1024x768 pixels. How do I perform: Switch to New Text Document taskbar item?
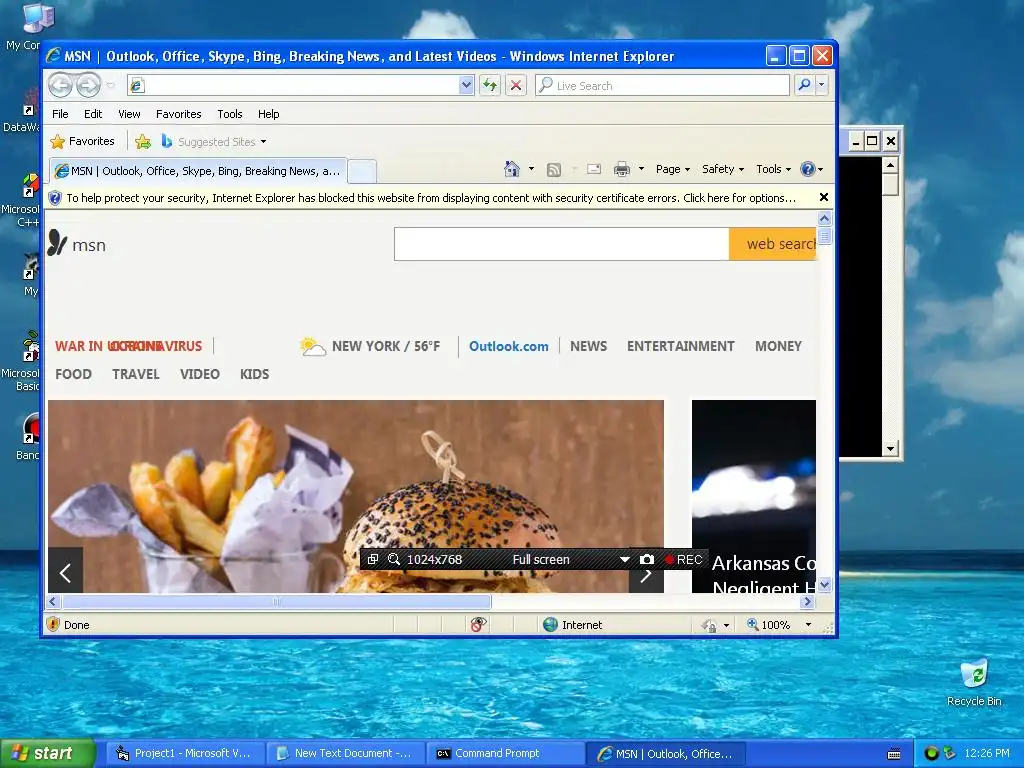pyautogui.click(x=346, y=753)
